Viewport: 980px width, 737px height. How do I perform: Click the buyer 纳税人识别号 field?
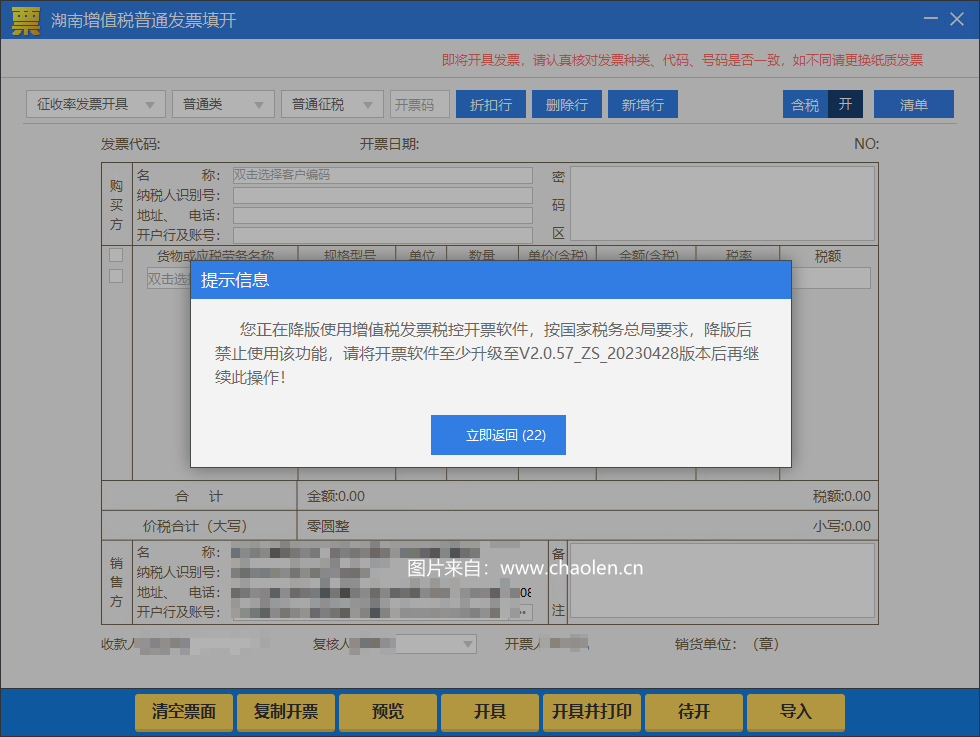point(382,196)
